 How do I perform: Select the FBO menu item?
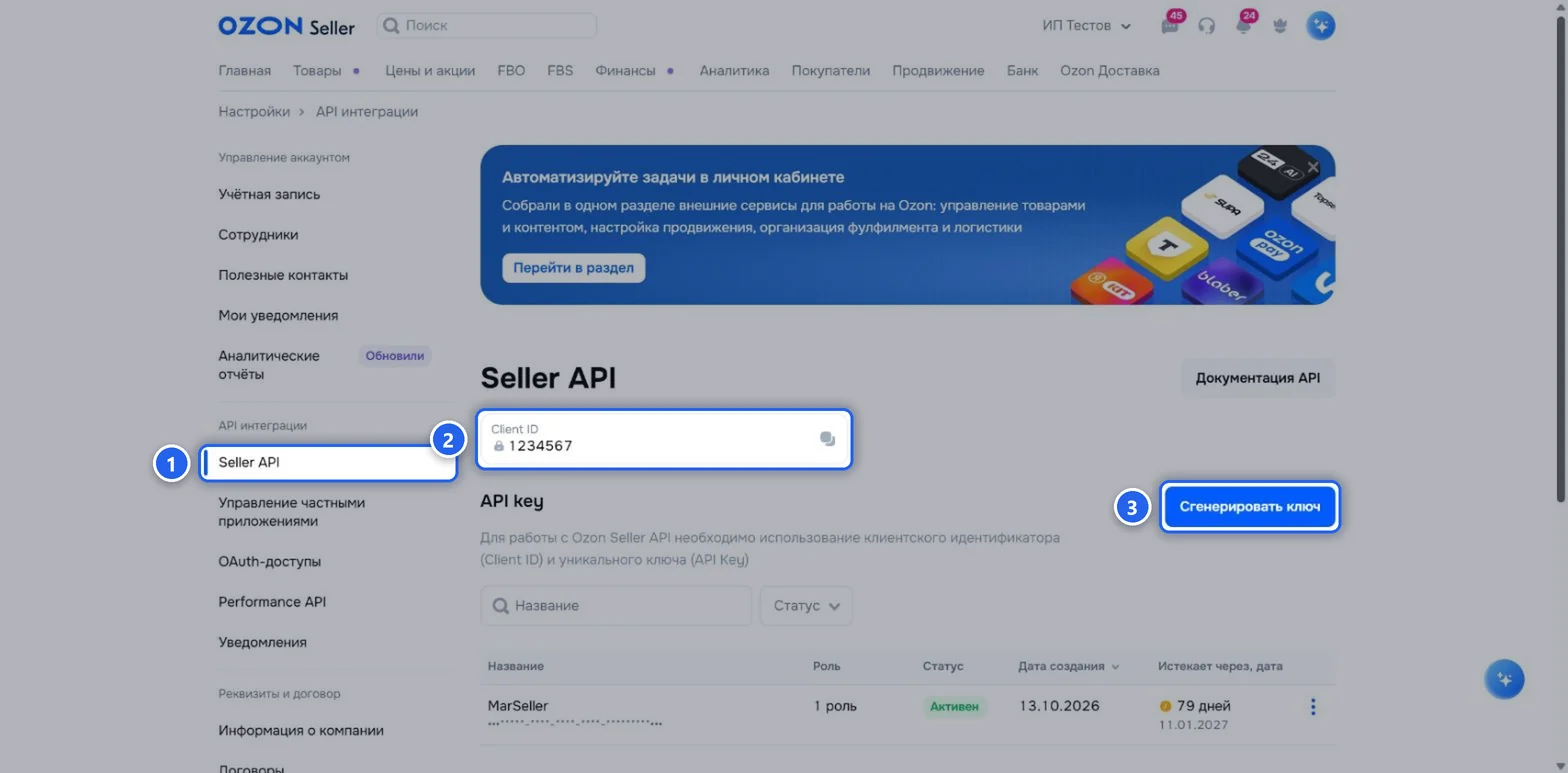coord(511,71)
